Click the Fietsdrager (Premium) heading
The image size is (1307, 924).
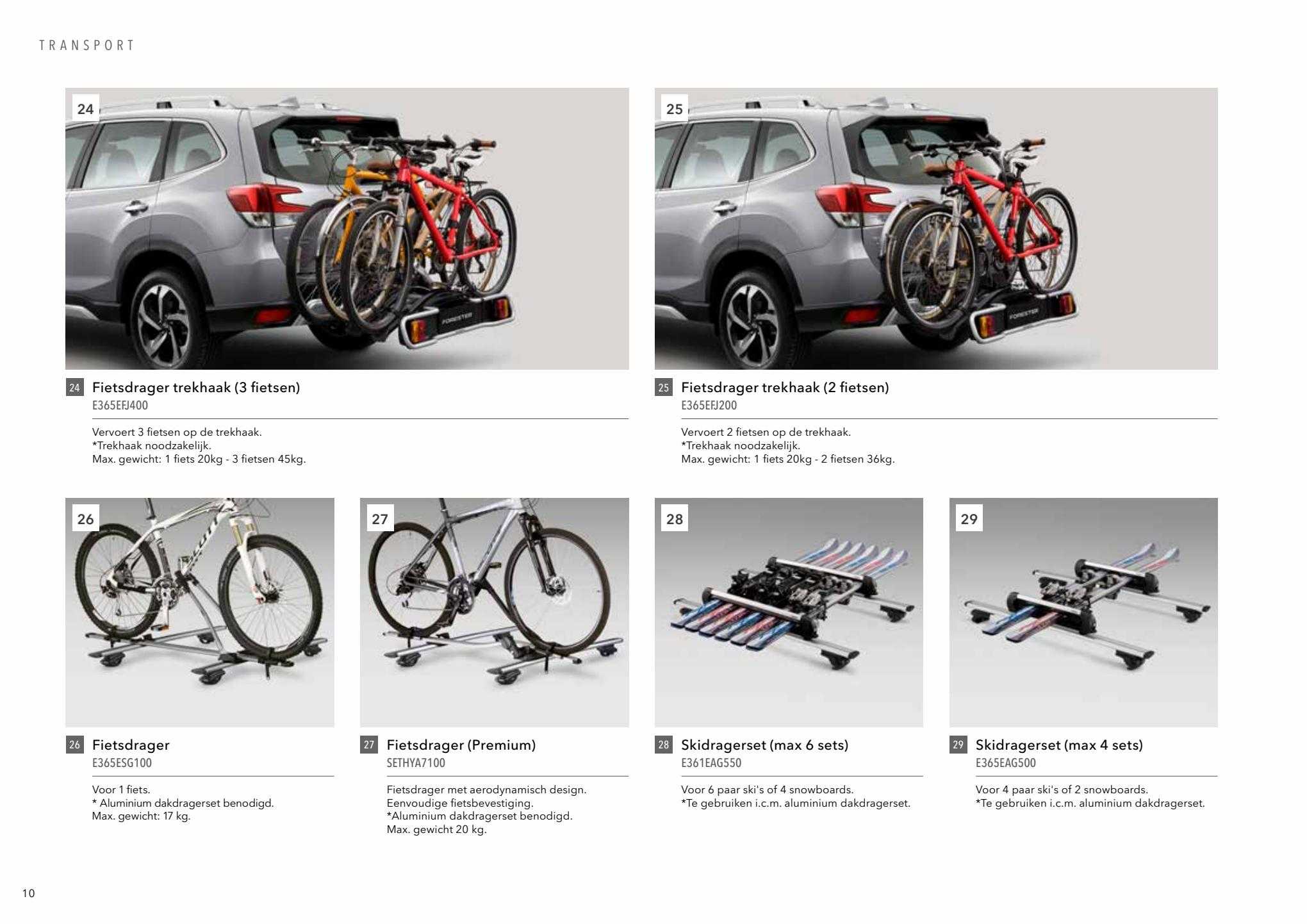pos(461,745)
